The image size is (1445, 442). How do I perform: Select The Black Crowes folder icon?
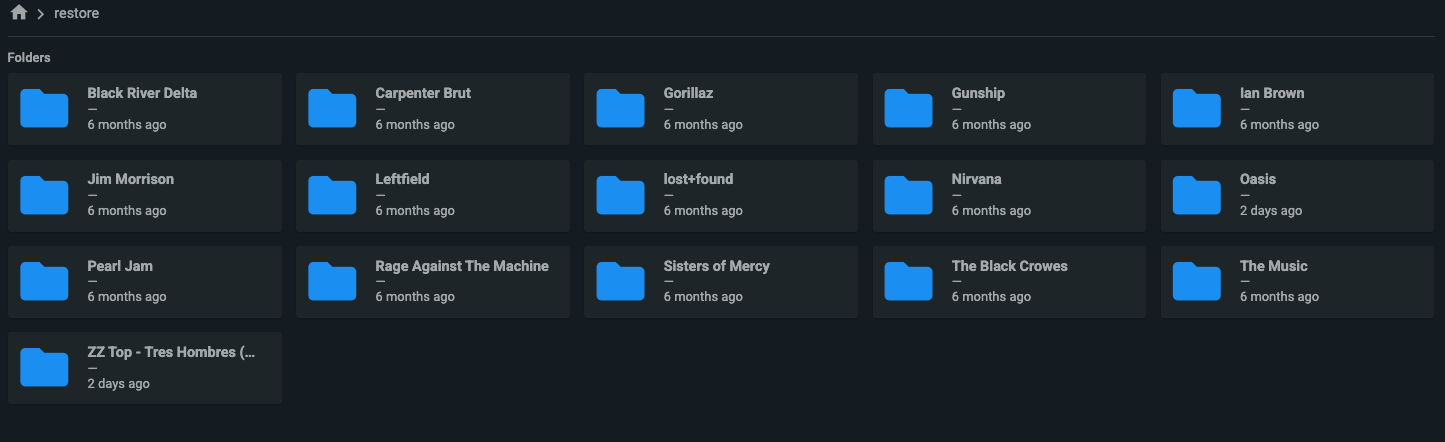[x=909, y=282]
